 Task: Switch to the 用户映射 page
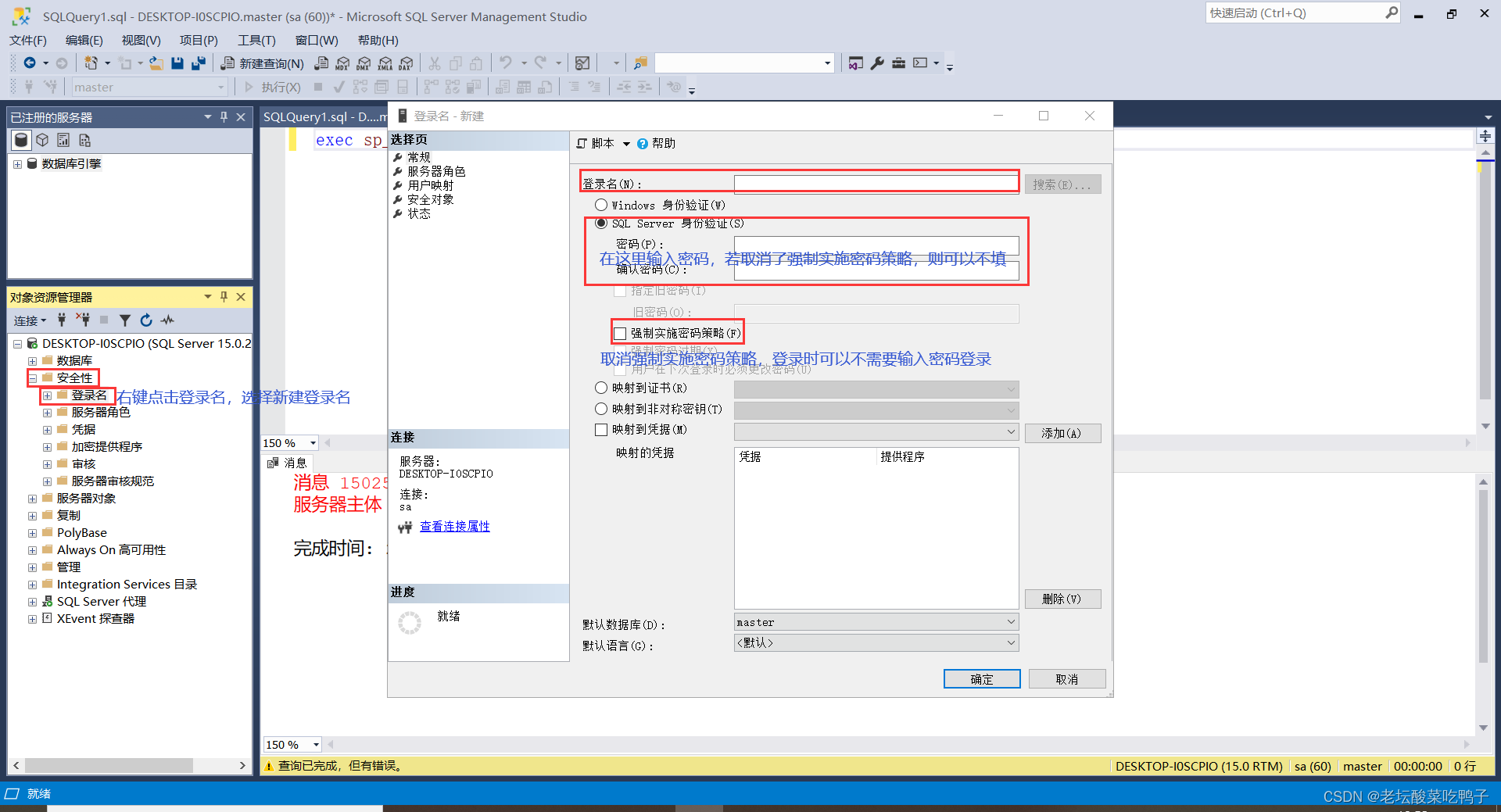coord(430,185)
